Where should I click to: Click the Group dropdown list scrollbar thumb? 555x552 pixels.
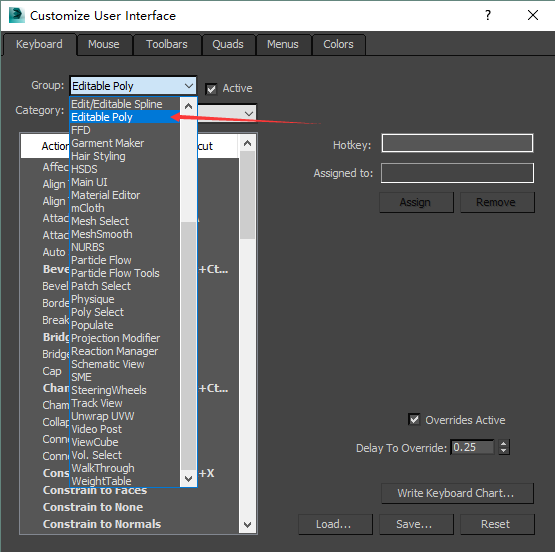coord(188,346)
